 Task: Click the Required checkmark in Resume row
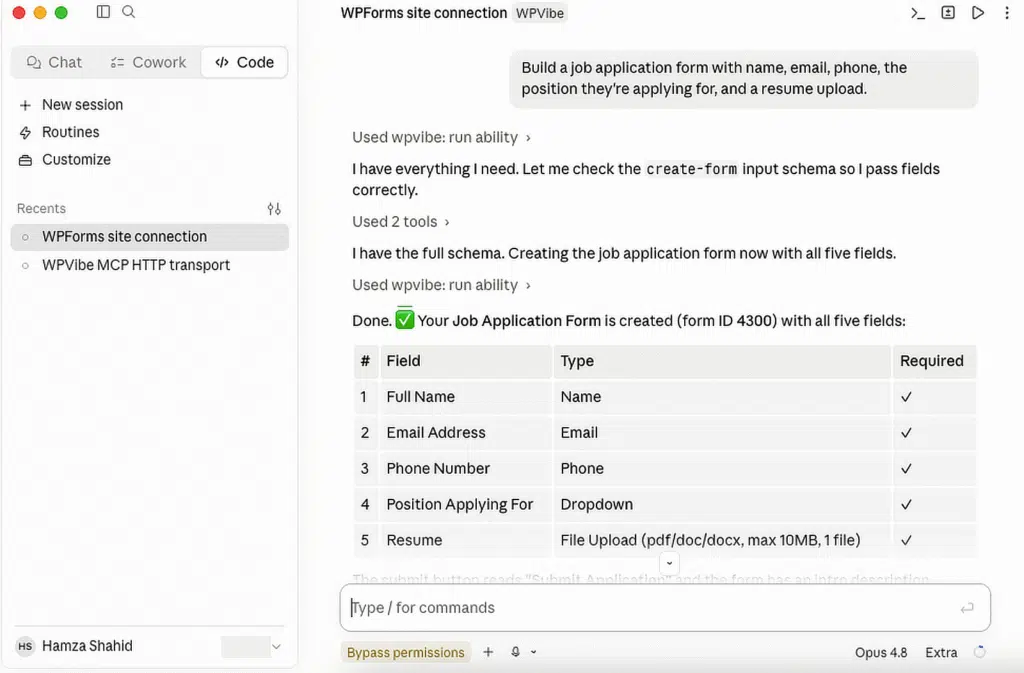(906, 540)
